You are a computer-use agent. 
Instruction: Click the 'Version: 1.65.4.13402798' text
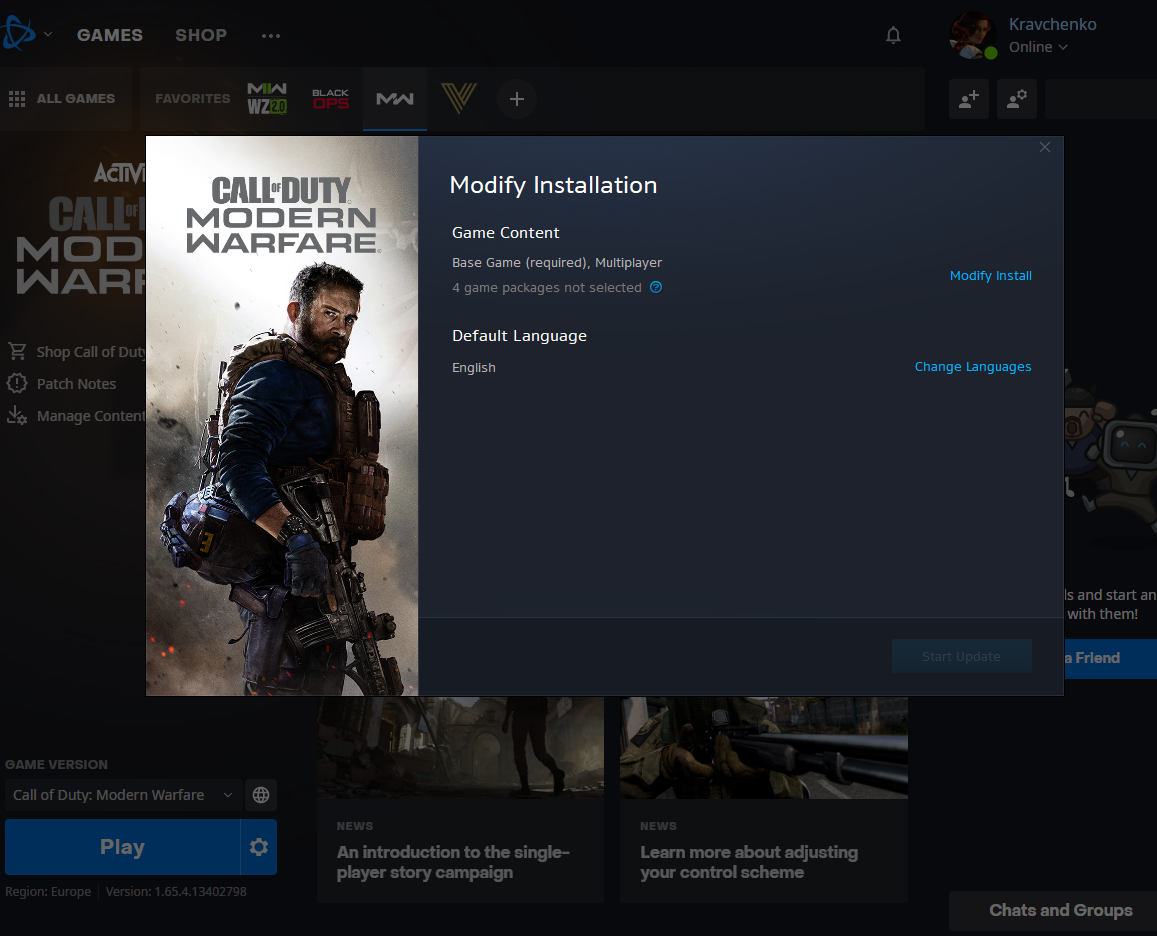coord(176,892)
